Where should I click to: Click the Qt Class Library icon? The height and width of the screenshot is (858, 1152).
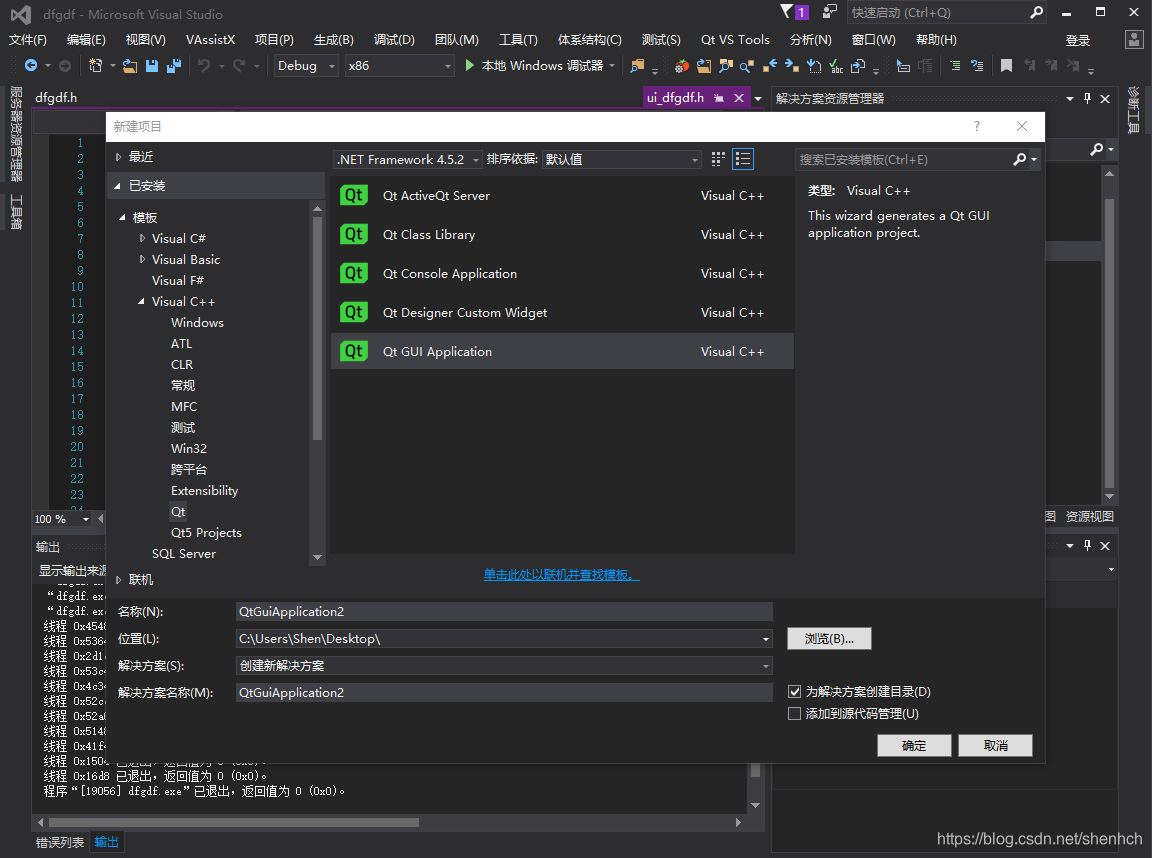pos(354,234)
